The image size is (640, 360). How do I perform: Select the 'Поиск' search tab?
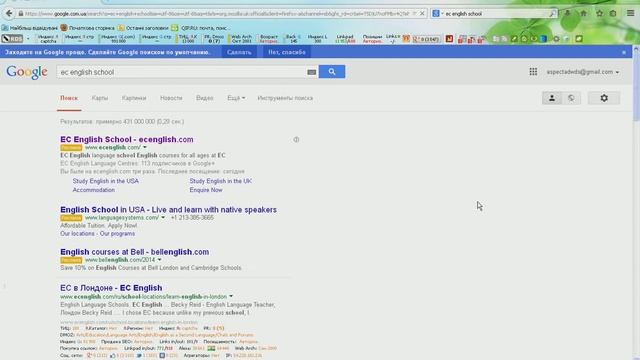(69, 98)
